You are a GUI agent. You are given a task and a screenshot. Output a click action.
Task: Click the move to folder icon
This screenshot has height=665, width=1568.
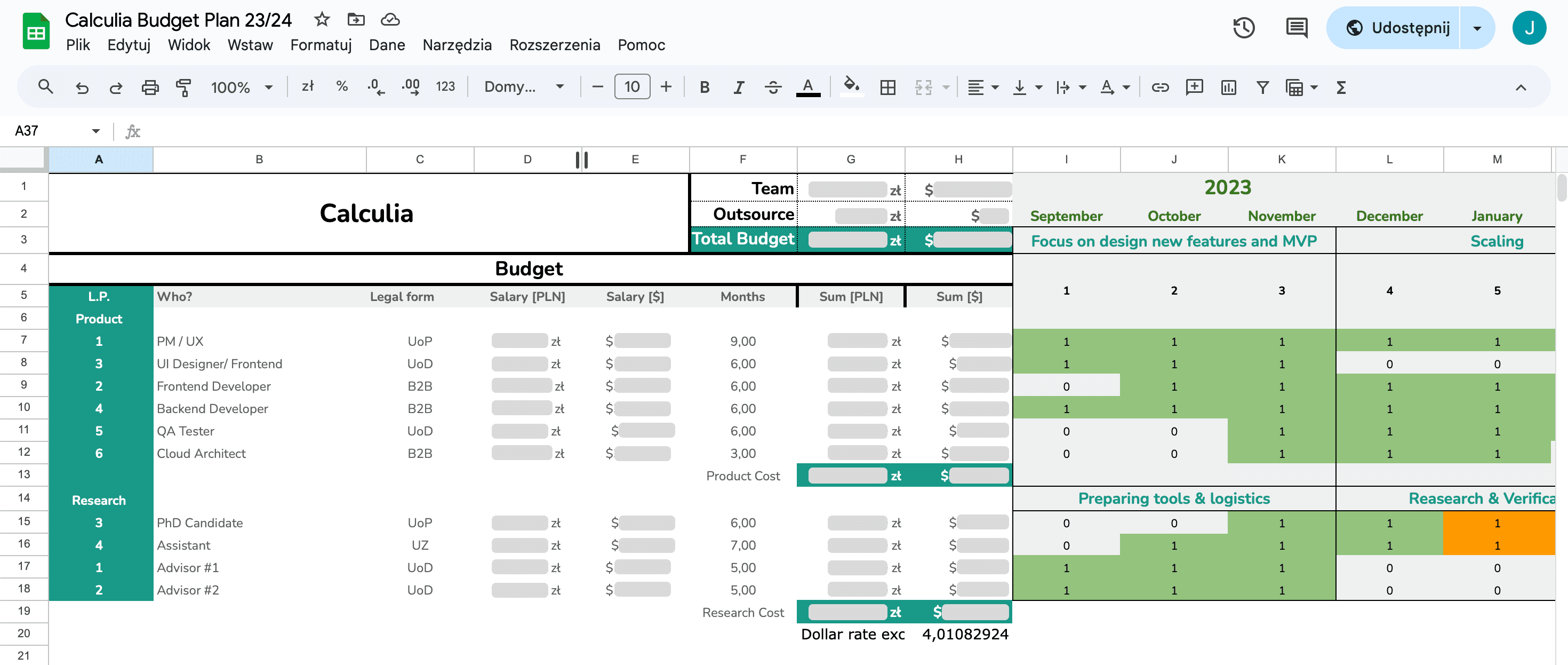356,20
